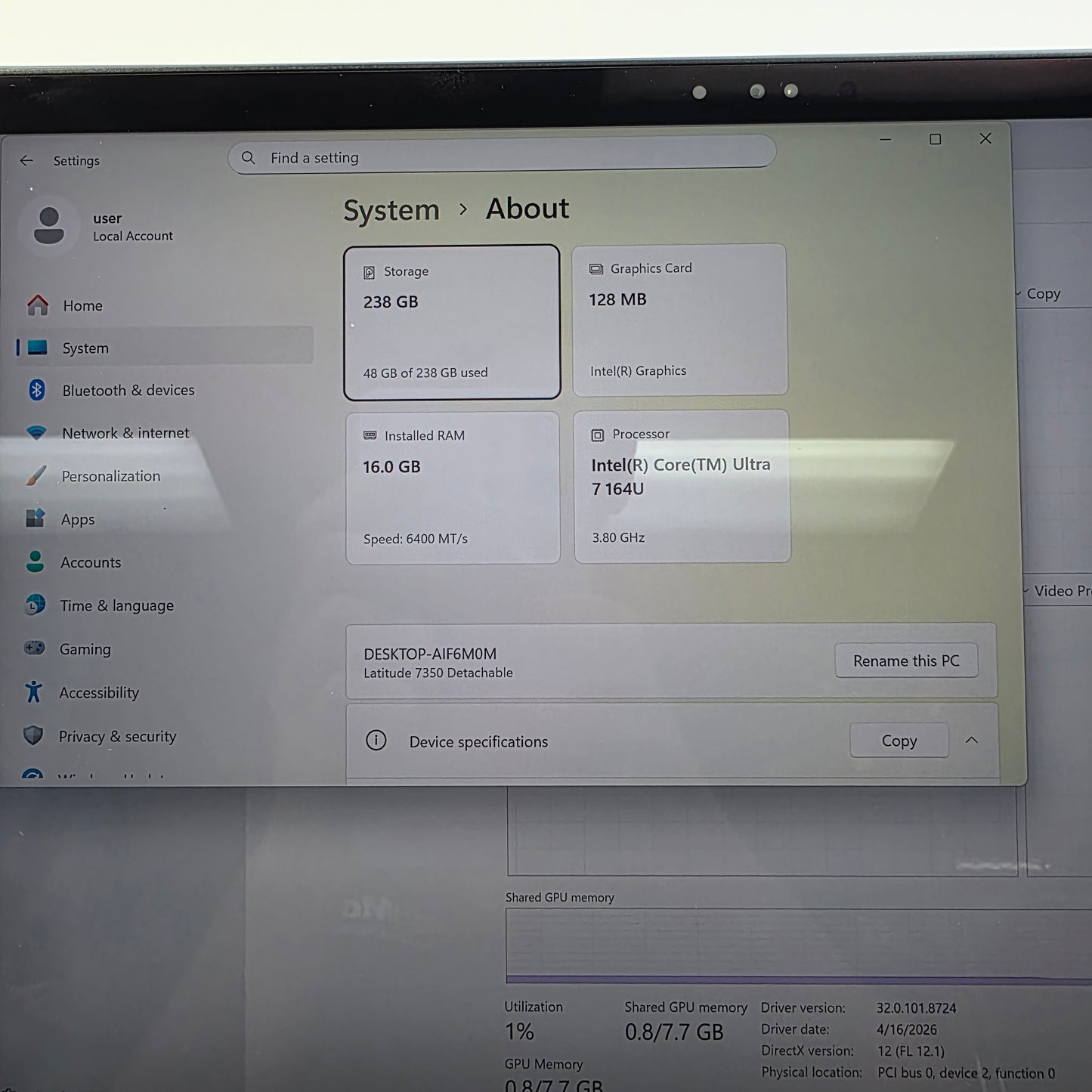The image size is (1092, 1092).
Task: Click the Processor chip icon
Action: [x=598, y=435]
